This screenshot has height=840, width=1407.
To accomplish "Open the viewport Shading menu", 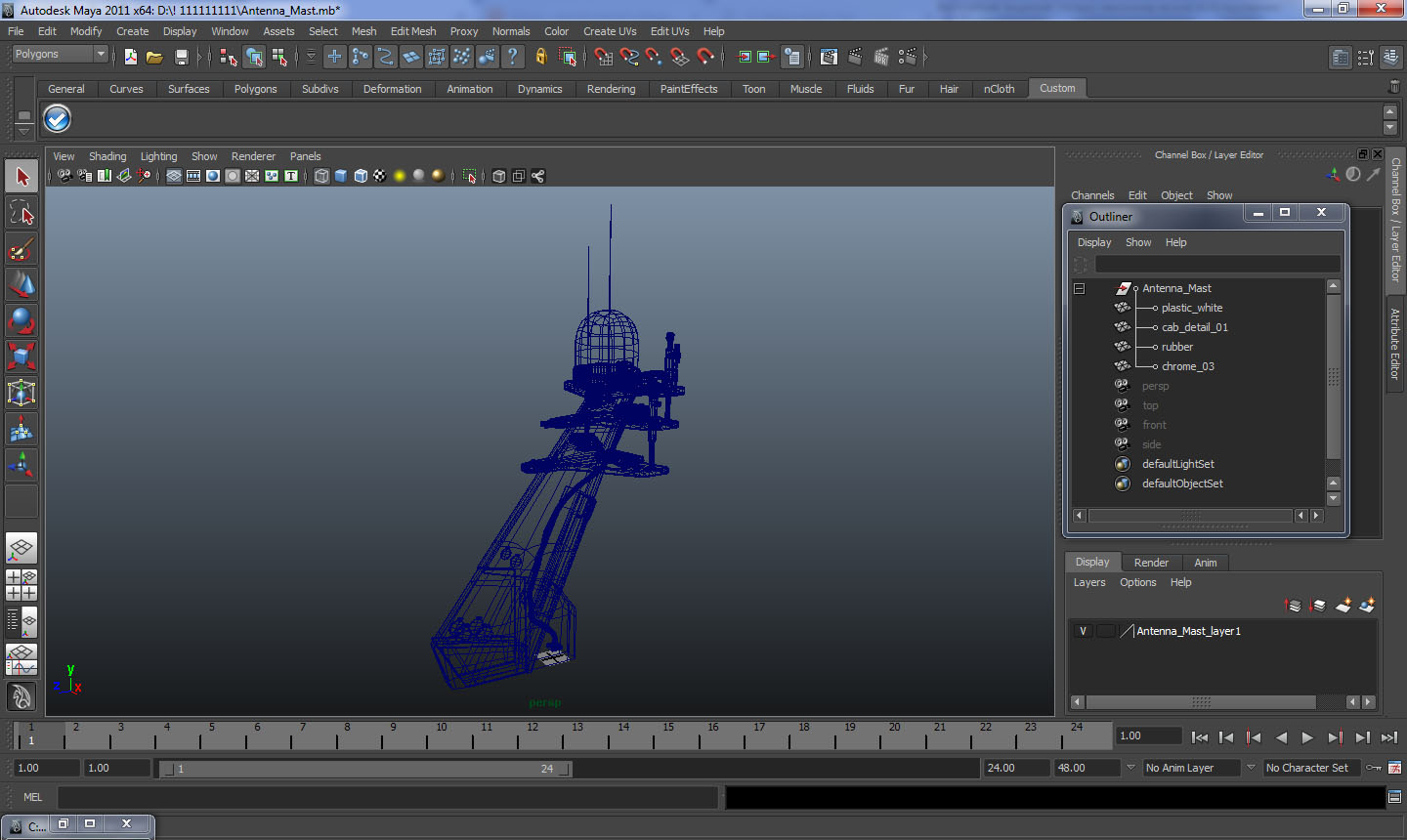I will (107, 156).
